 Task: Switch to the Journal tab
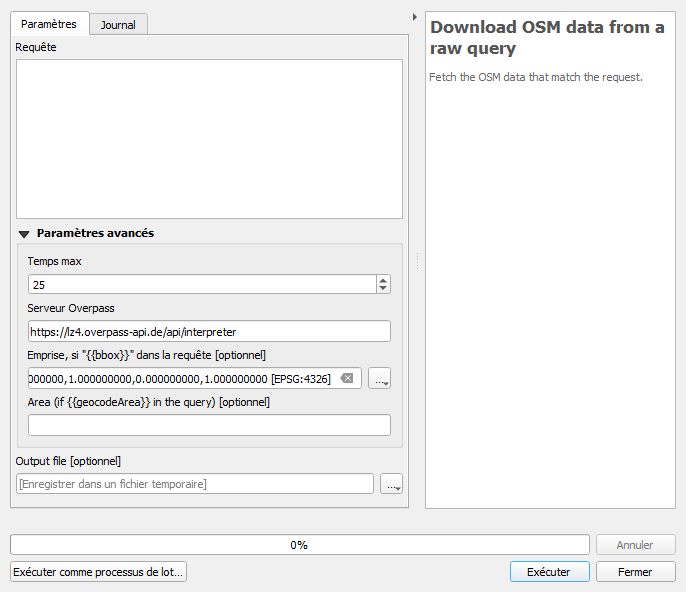[119, 24]
